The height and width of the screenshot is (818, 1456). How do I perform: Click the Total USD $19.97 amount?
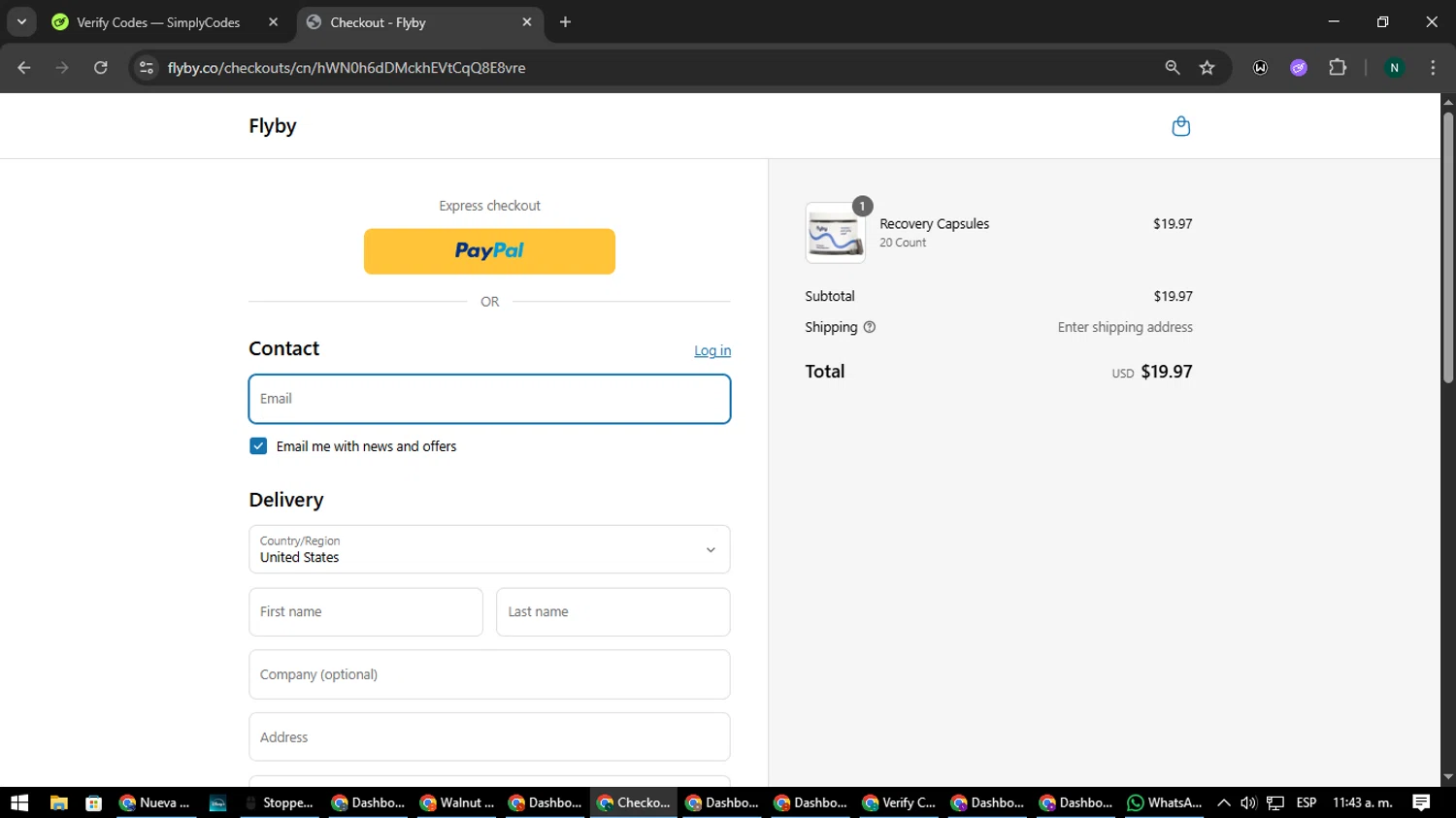(1152, 372)
